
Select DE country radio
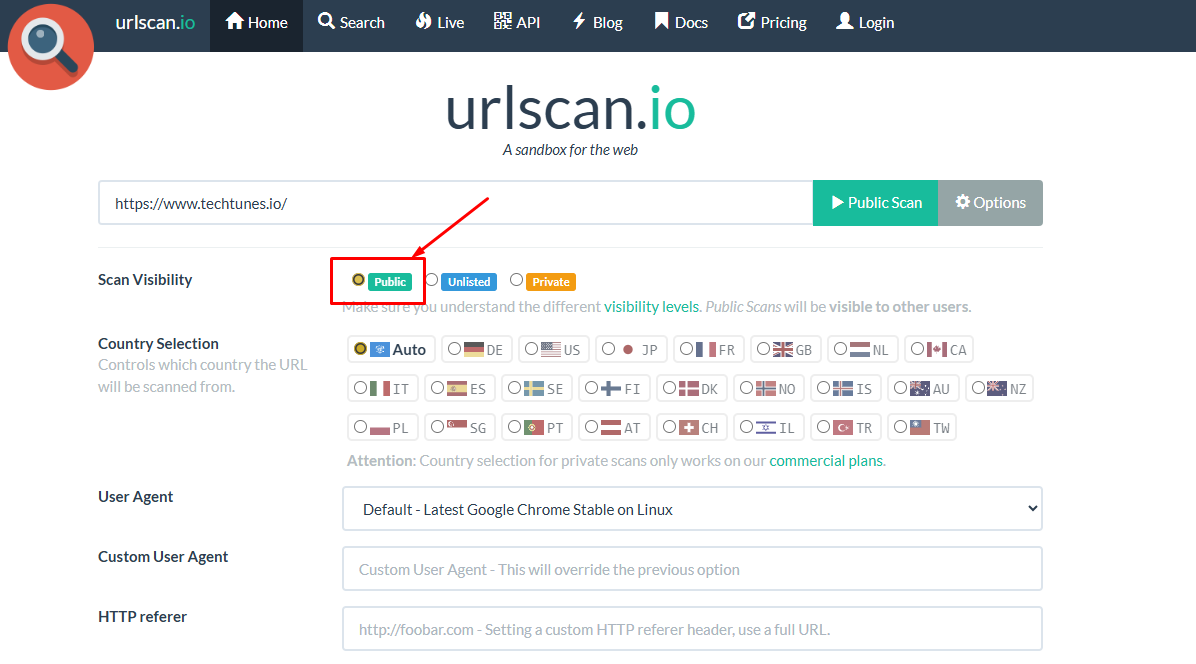455,348
